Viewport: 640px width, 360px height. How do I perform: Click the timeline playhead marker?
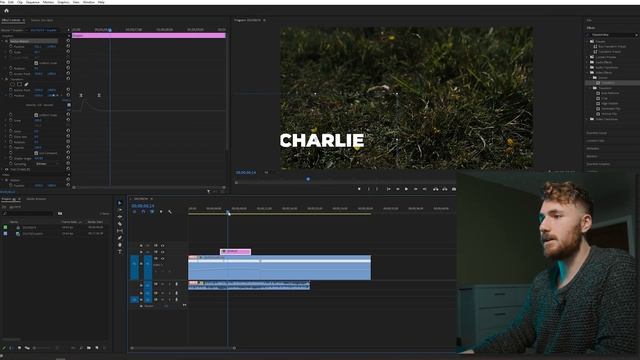click(228, 212)
